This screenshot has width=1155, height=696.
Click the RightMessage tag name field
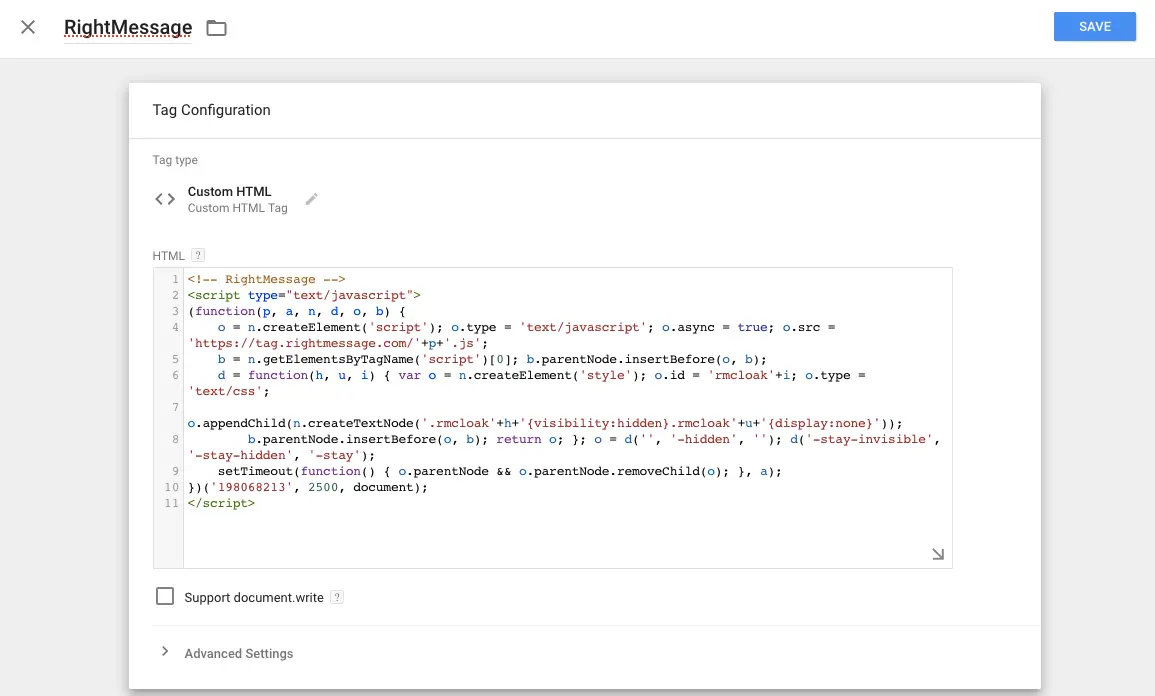(128, 28)
